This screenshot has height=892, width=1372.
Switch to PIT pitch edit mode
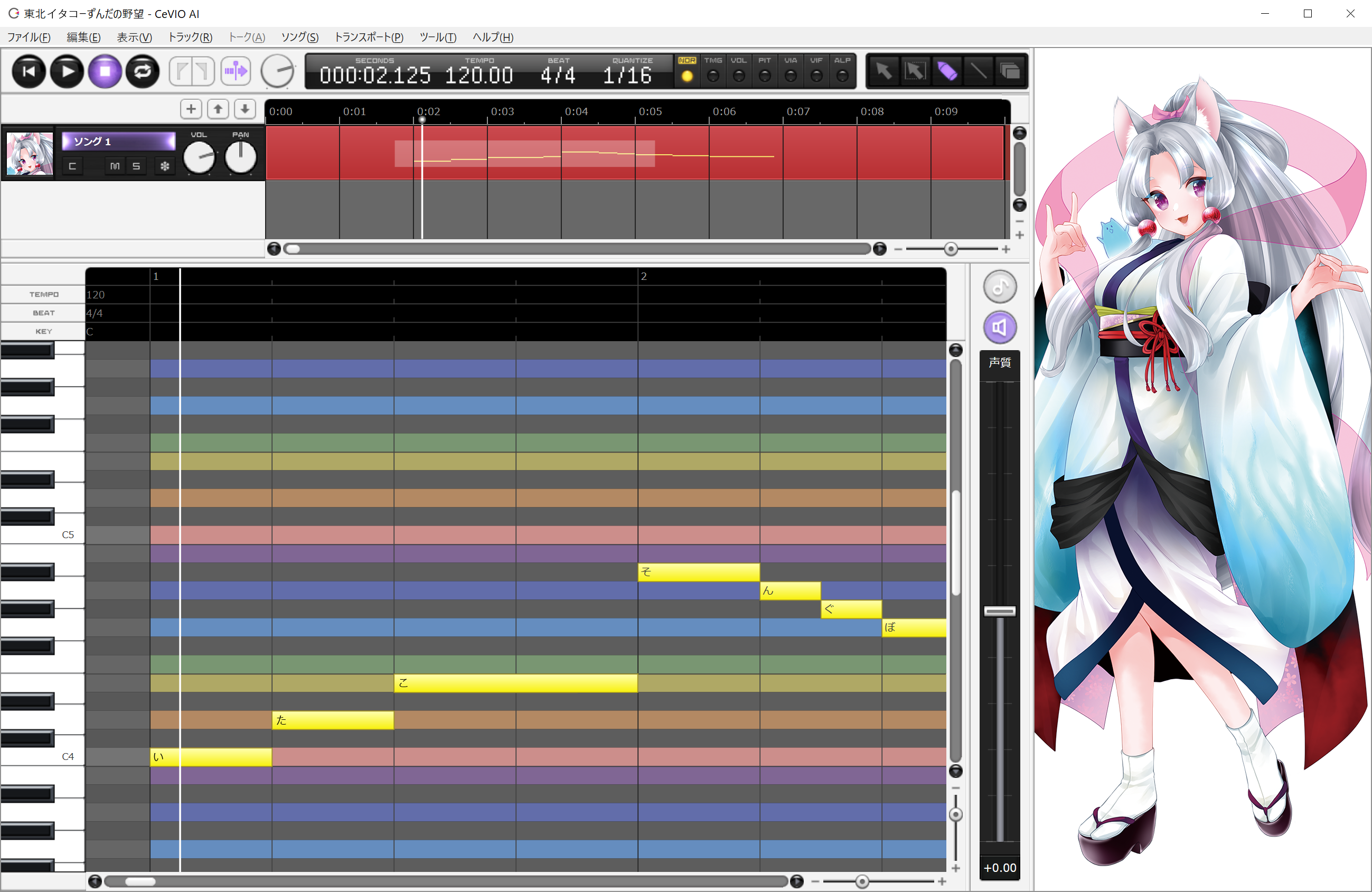[x=765, y=71]
